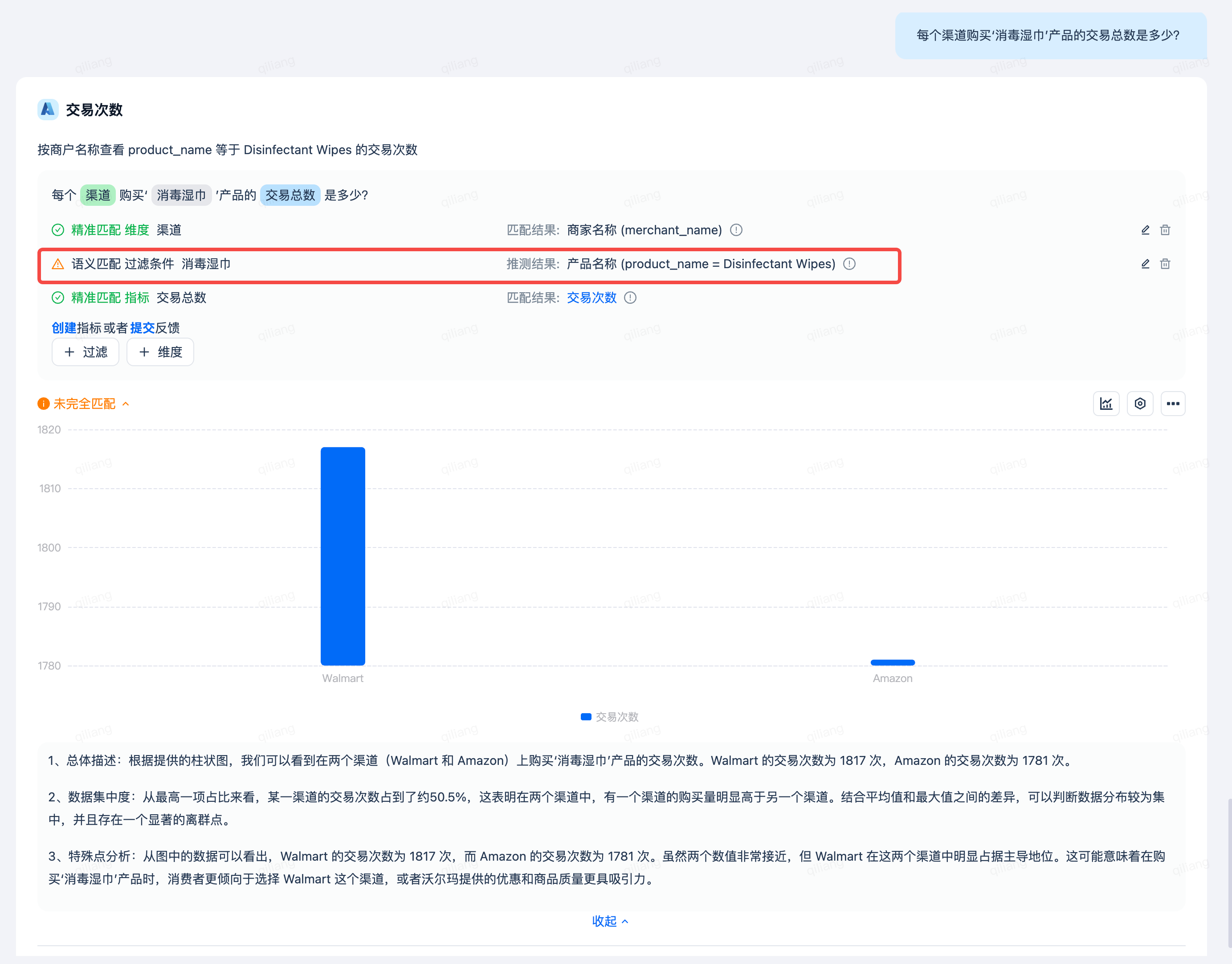1232x964 pixels.
Task: Add a new 过滤 filter
Action: tap(85, 352)
